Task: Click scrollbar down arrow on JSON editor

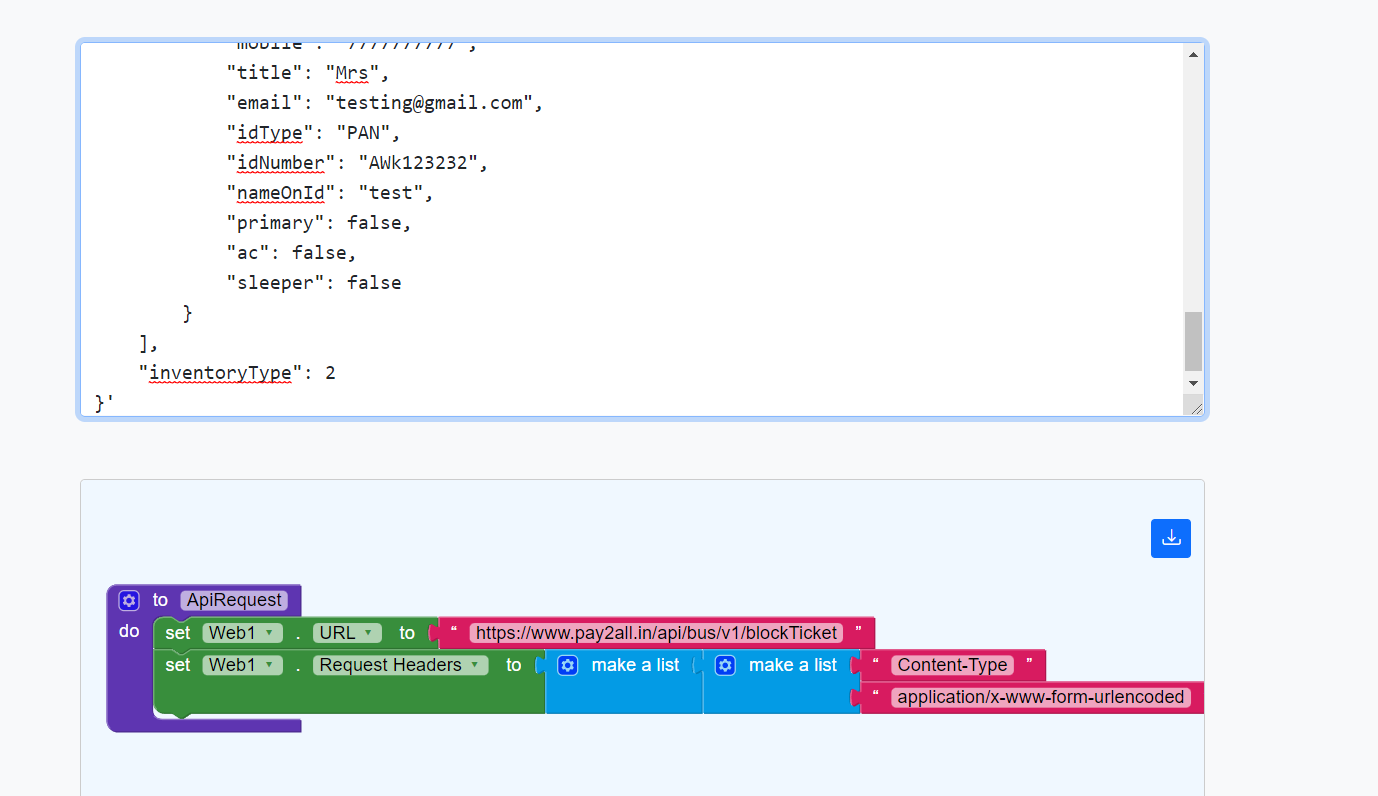Action: [x=1192, y=383]
